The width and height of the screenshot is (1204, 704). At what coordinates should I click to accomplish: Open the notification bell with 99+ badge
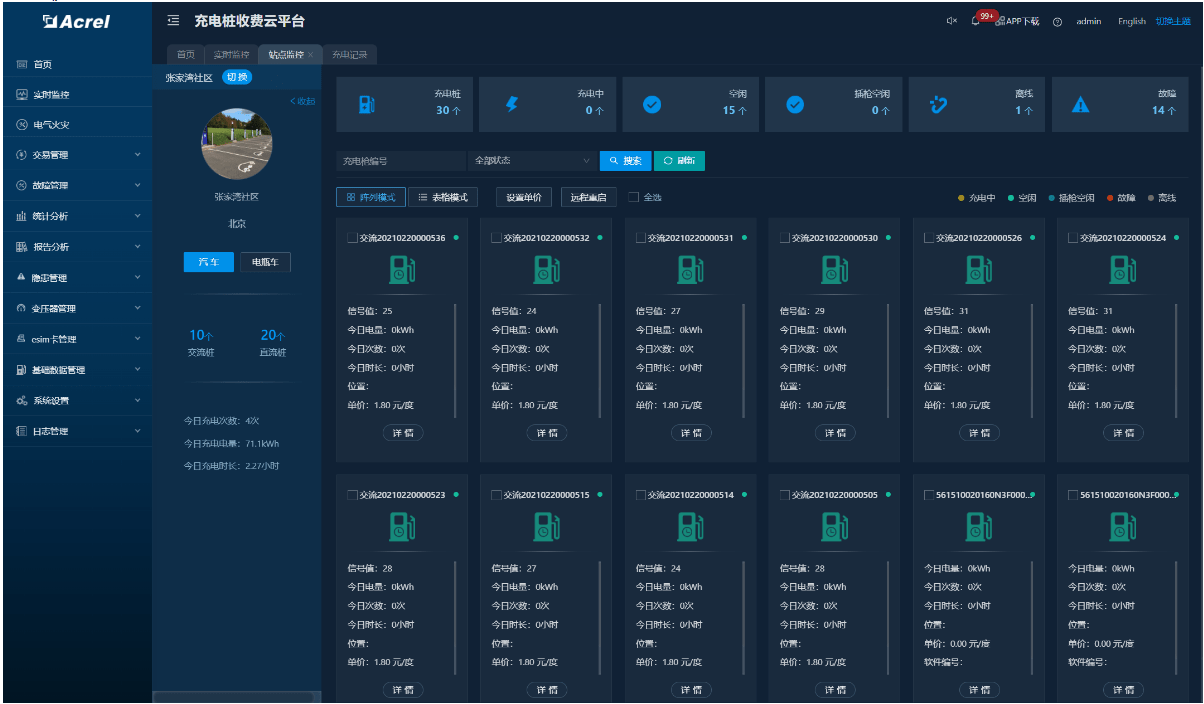[976, 21]
